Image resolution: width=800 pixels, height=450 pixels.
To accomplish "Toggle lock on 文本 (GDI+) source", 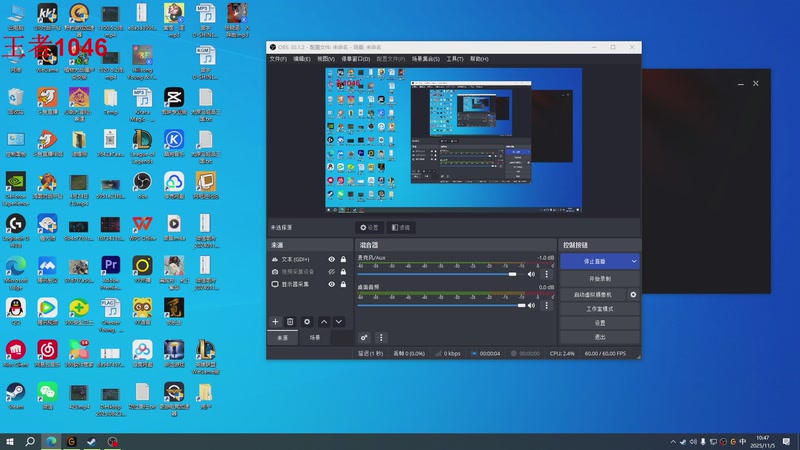I will pyautogui.click(x=343, y=259).
